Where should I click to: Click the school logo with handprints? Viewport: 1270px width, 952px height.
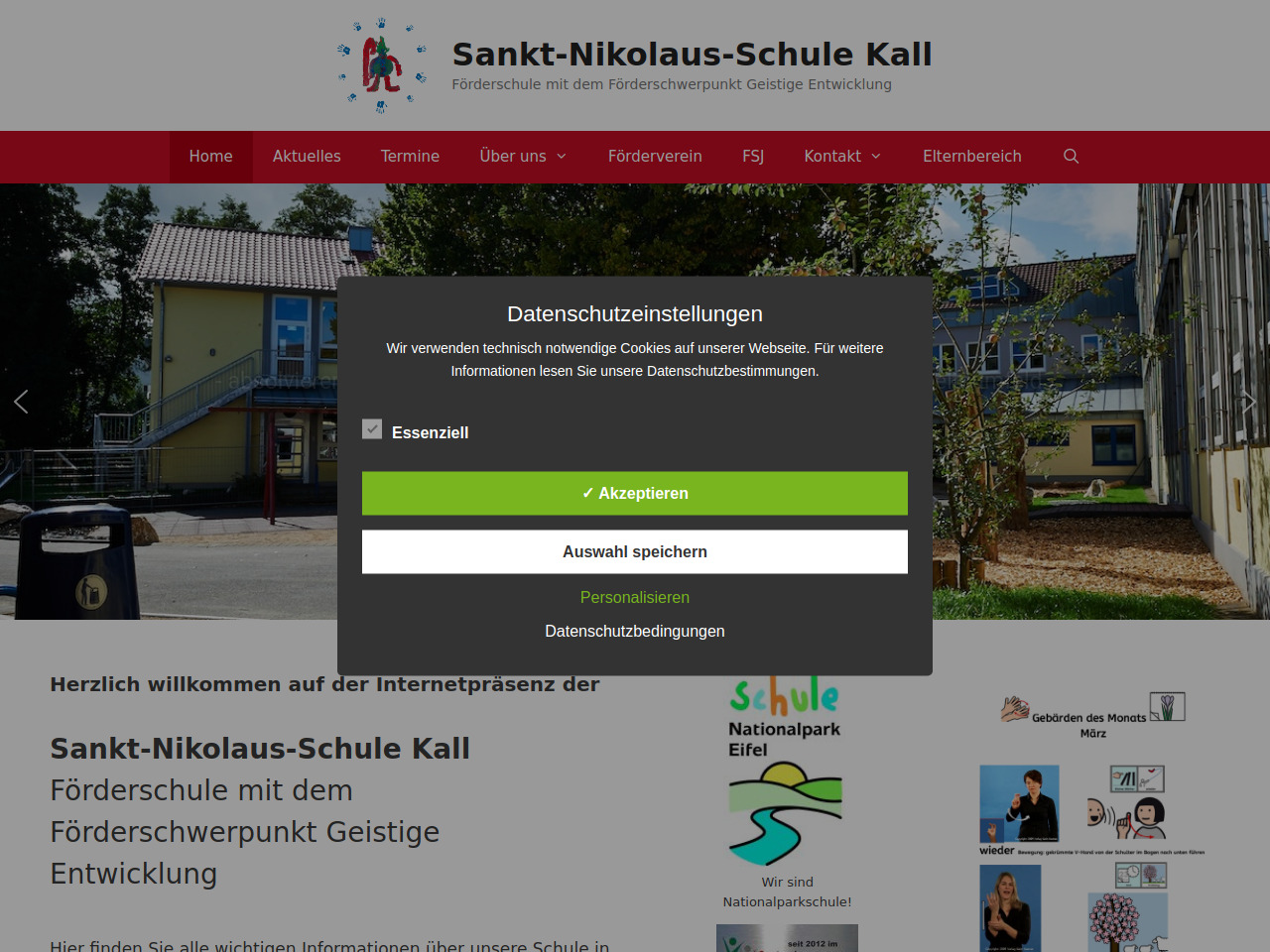[x=382, y=65]
